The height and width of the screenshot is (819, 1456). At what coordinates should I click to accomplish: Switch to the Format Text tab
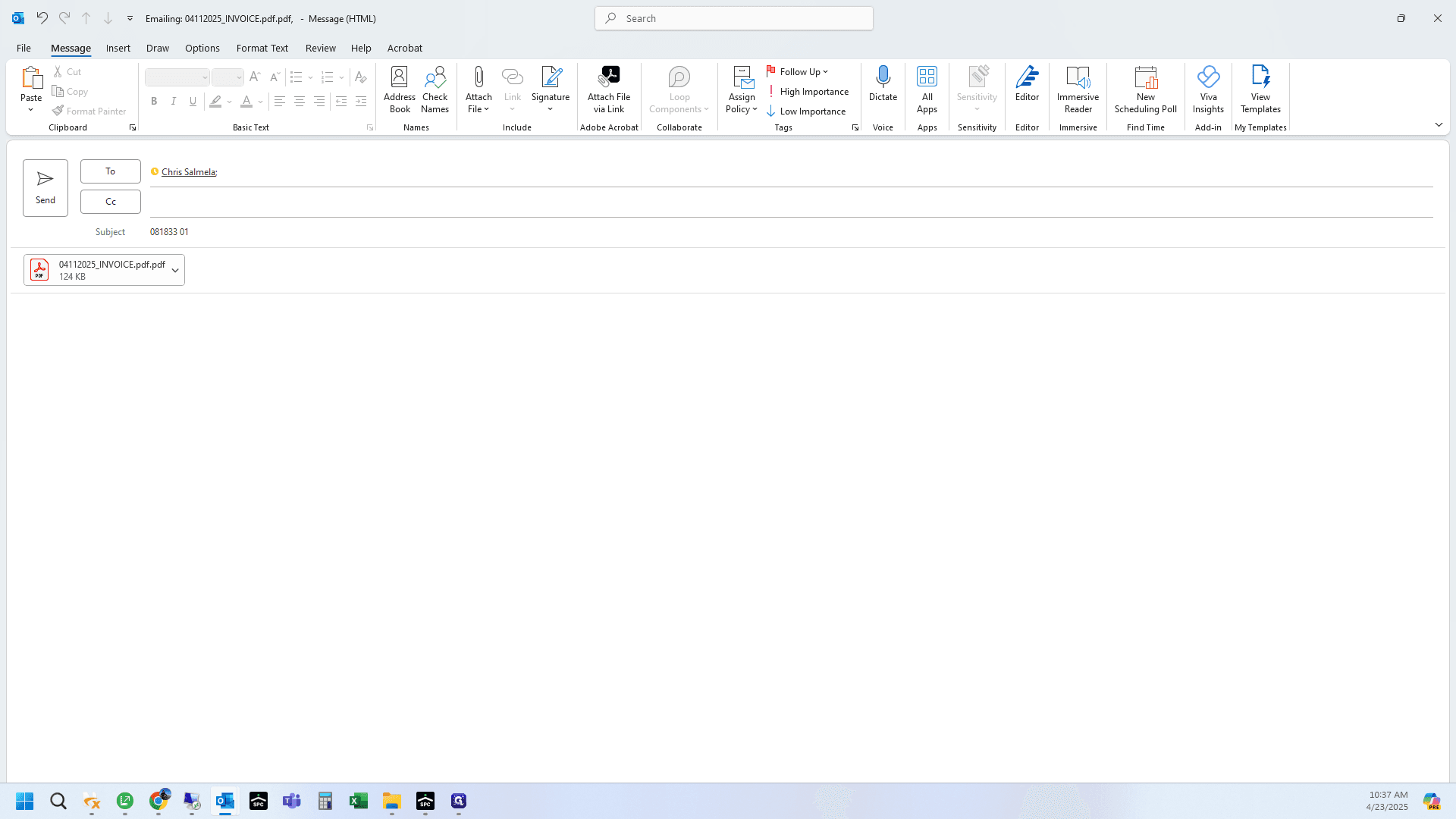[x=262, y=48]
